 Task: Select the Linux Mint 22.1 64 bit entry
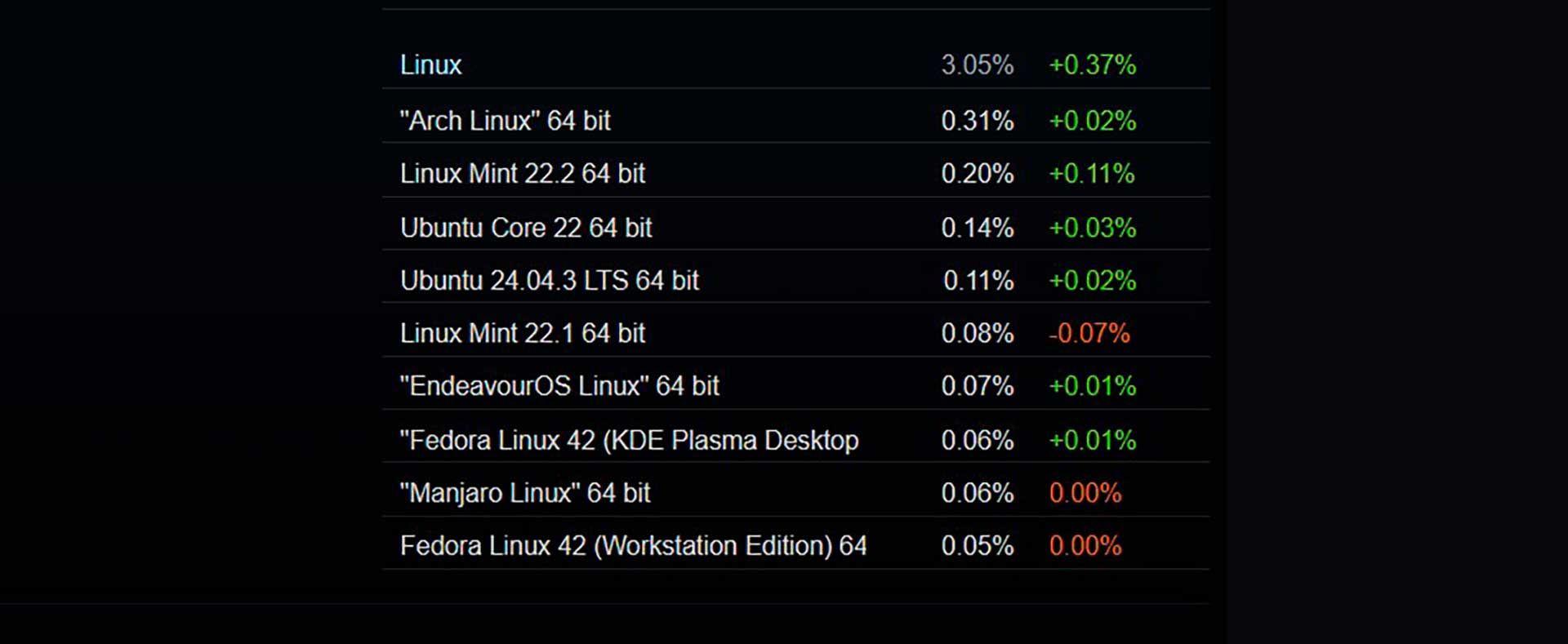click(x=522, y=333)
